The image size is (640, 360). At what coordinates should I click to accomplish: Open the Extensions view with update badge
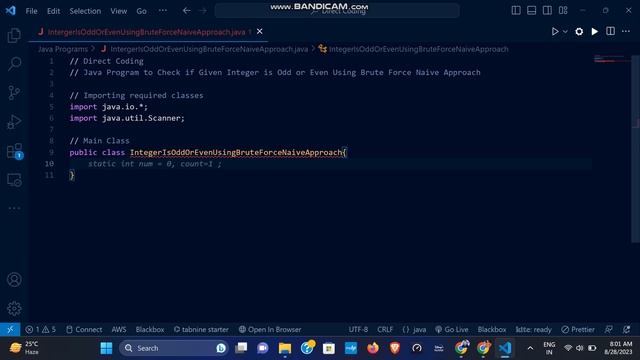click(14, 151)
